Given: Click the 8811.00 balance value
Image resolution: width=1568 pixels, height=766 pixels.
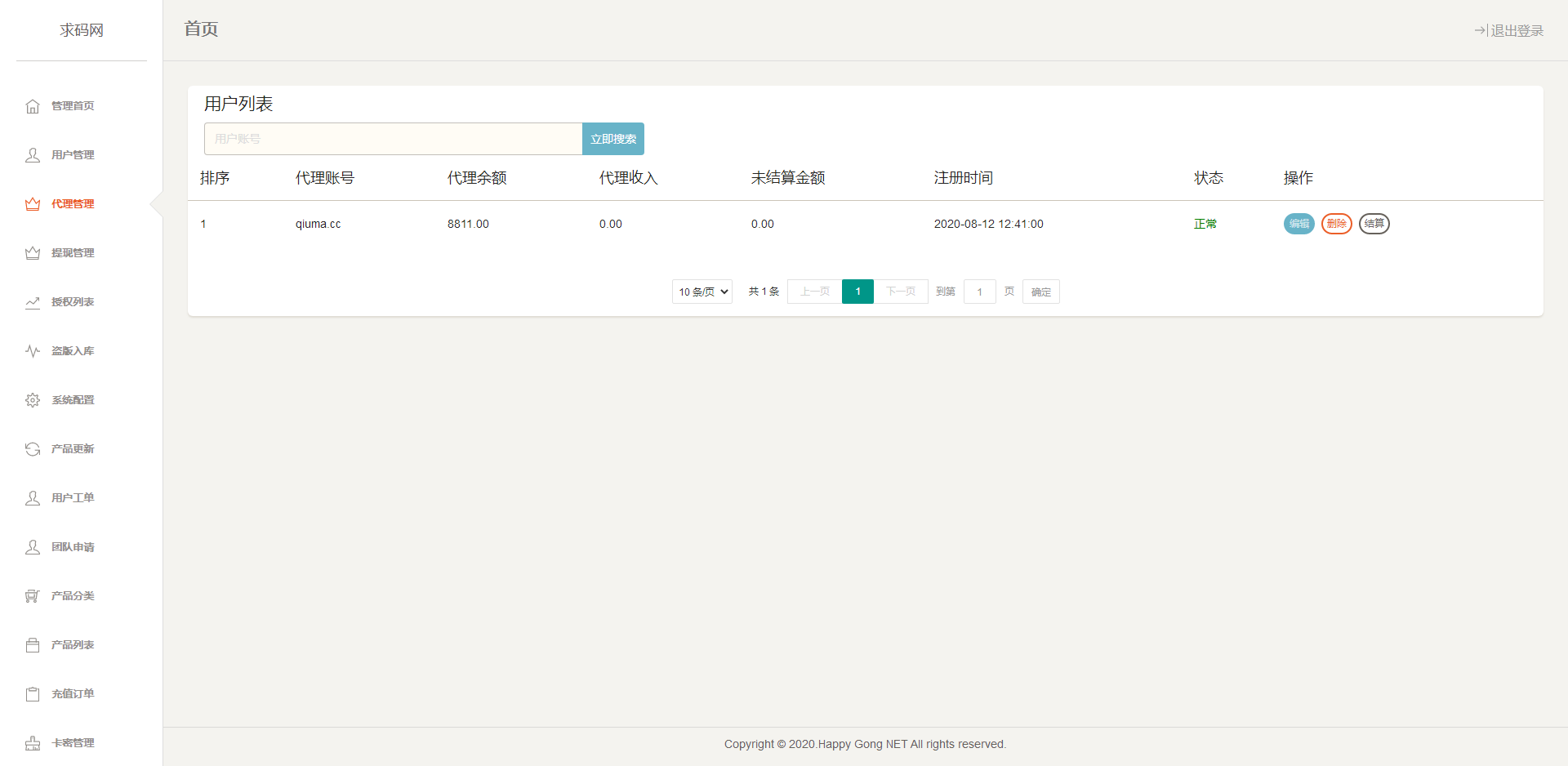Looking at the screenshot, I should pos(468,224).
